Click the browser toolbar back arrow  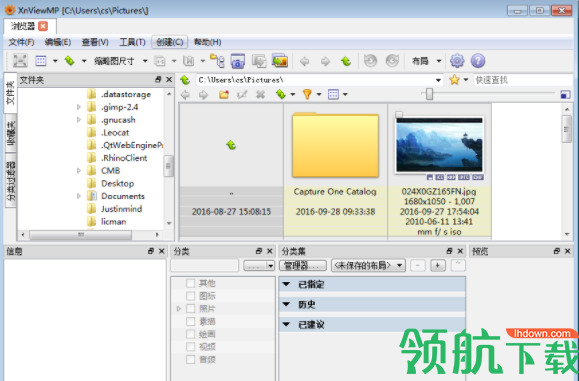(185, 95)
